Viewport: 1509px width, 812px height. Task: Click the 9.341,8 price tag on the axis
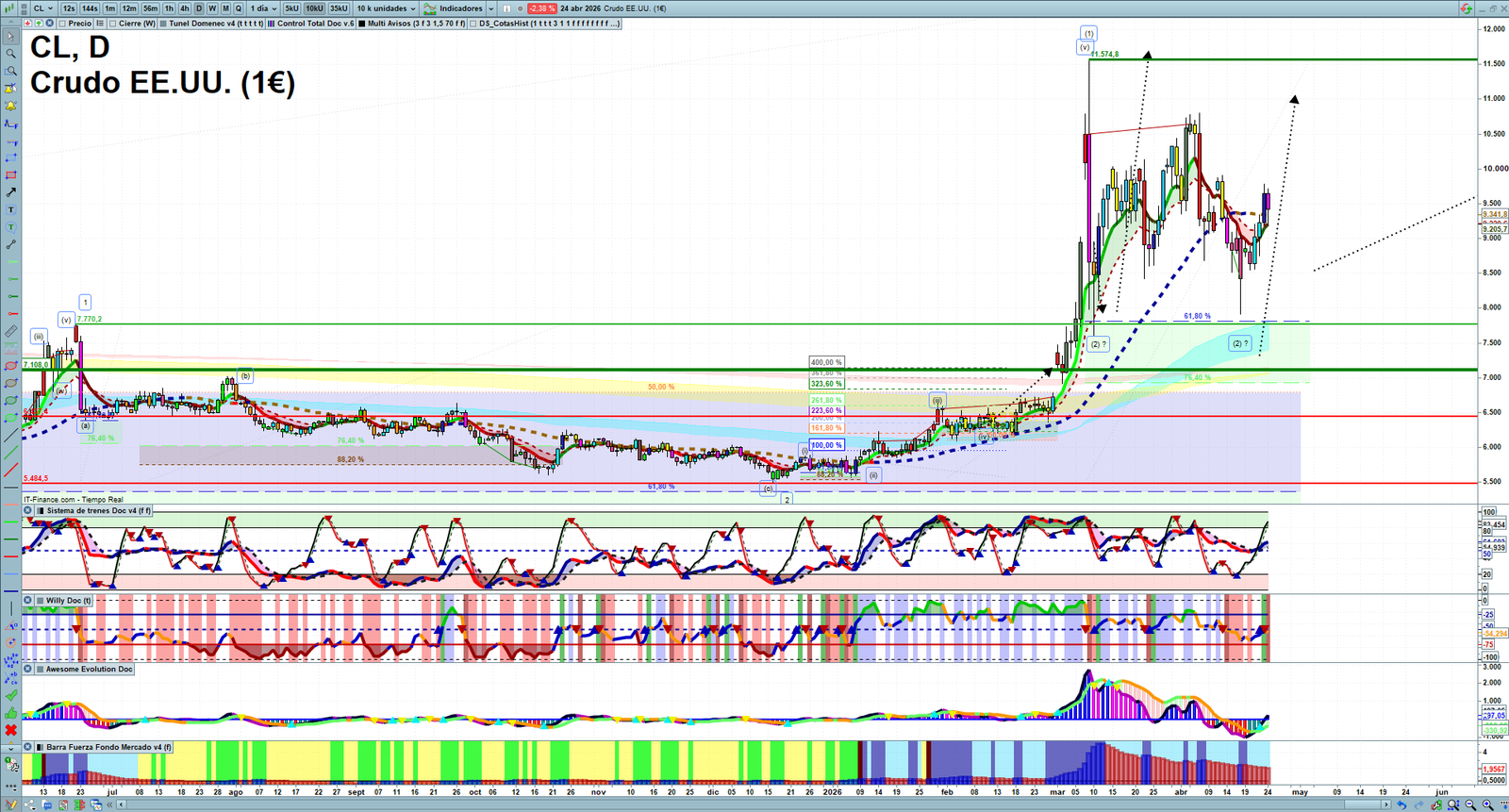[x=1495, y=215]
